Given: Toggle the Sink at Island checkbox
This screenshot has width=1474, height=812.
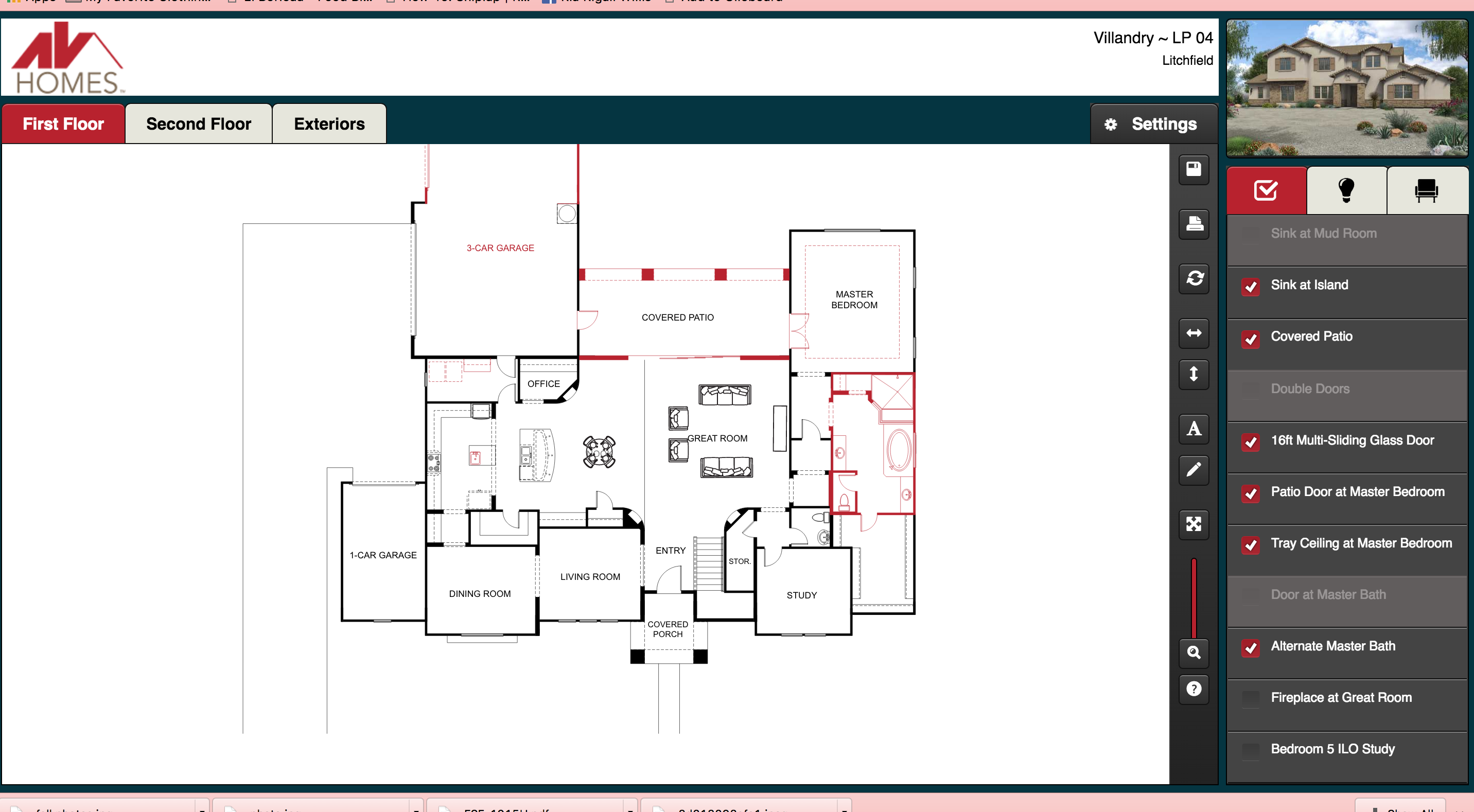Looking at the screenshot, I should [1251, 285].
